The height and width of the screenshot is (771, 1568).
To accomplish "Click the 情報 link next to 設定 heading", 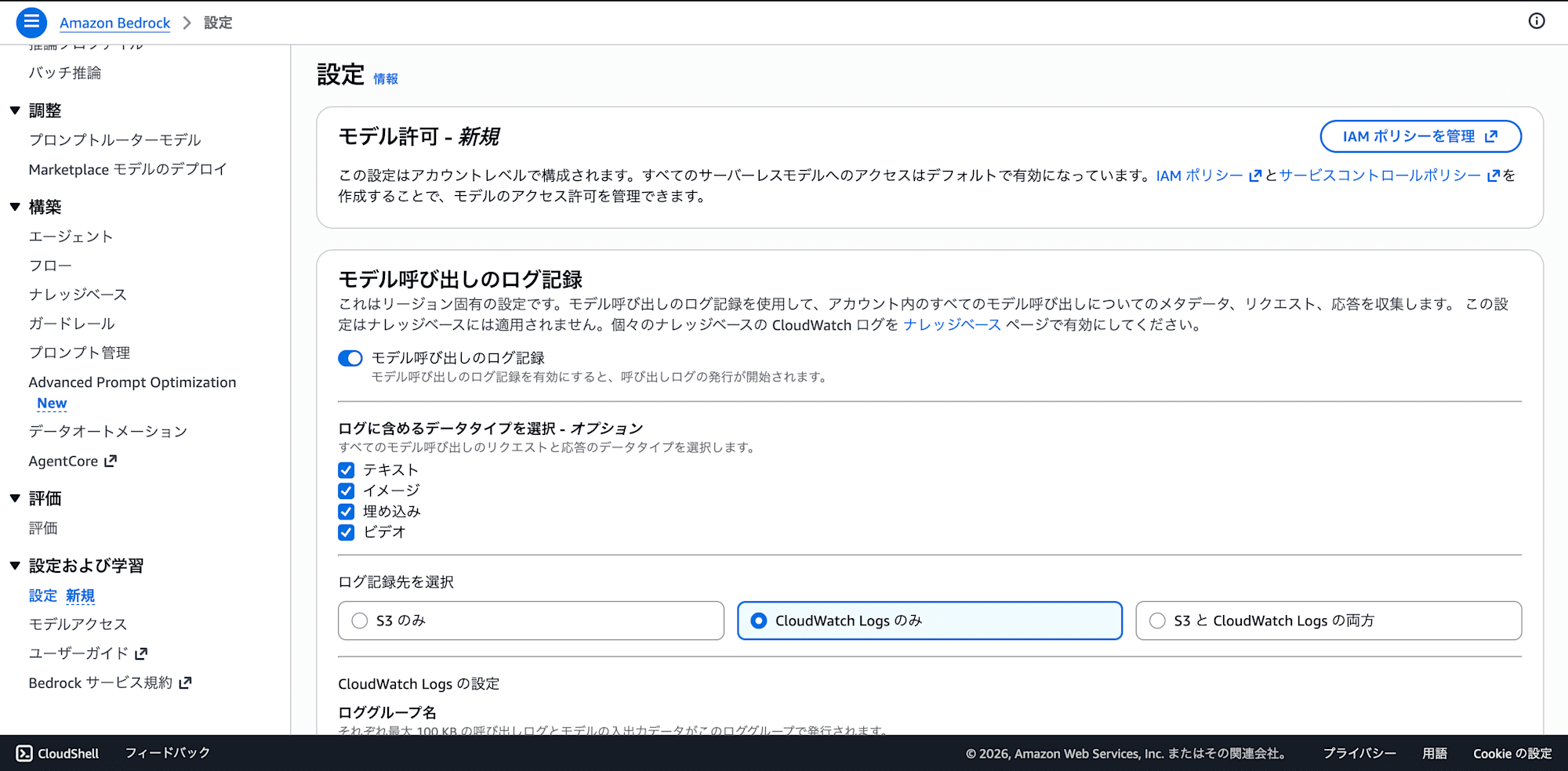I will tap(386, 78).
